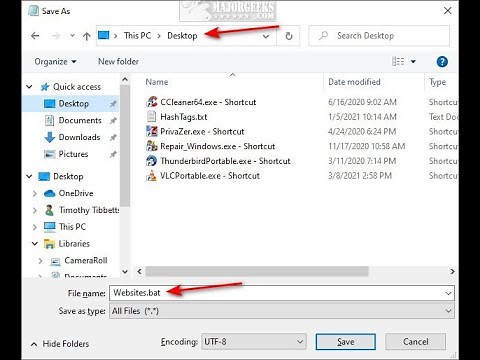Image resolution: width=480 pixels, height=360 pixels.
Task: Click date 3/8/2021 2:58 PM
Action: tap(360, 175)
